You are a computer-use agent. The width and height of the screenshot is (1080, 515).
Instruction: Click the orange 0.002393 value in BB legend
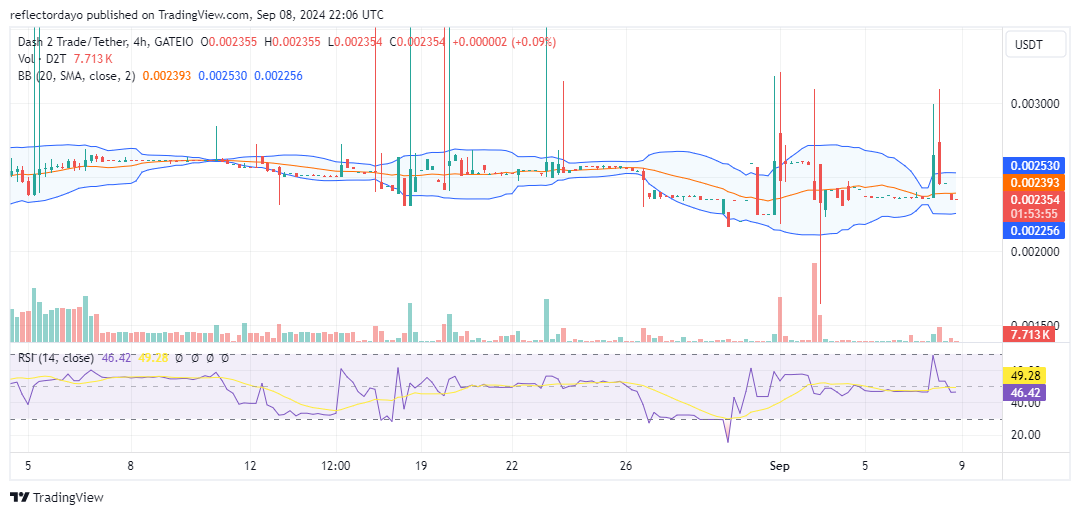click(165, 76)
